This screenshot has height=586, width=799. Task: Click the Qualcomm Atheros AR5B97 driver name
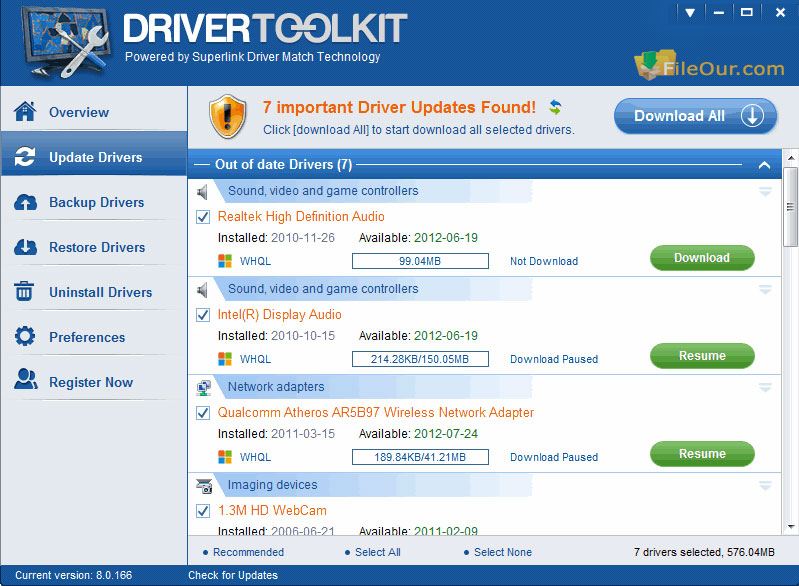click(376, 412)
